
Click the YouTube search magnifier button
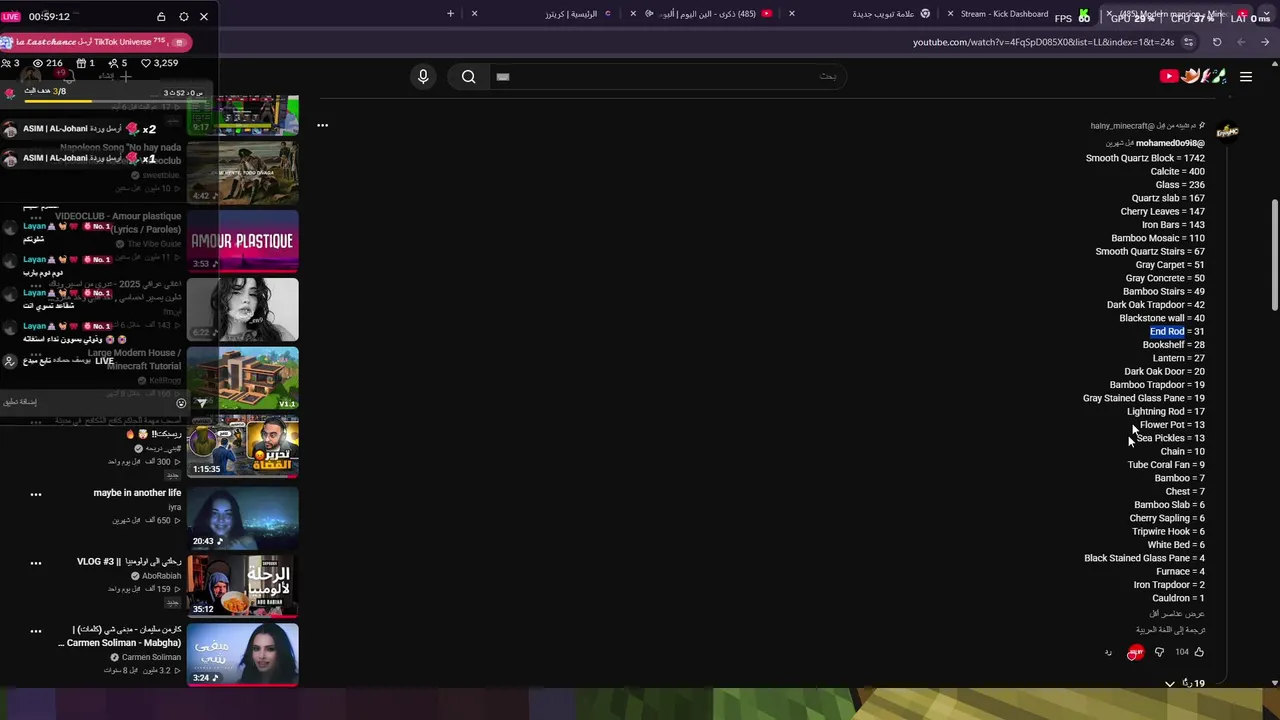point(468,77)
